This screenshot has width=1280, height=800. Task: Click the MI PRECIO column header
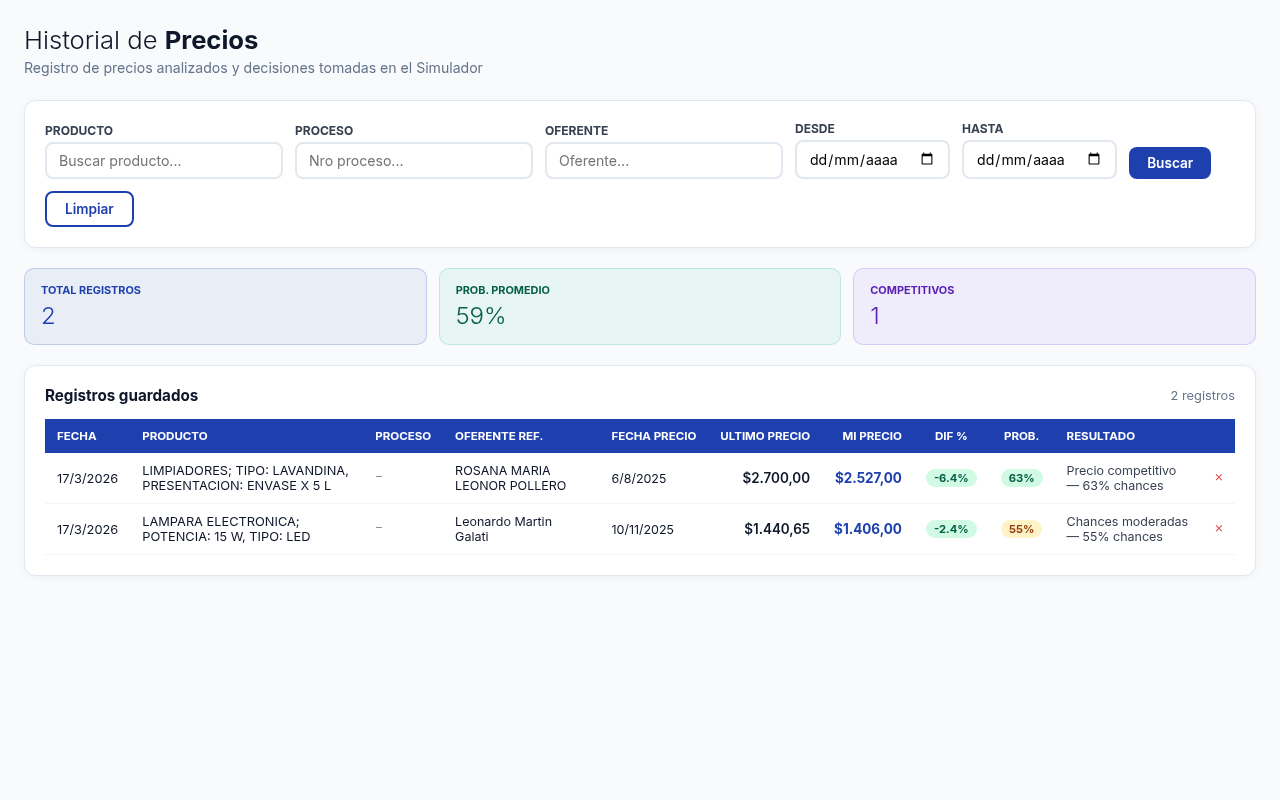[871, 436]
